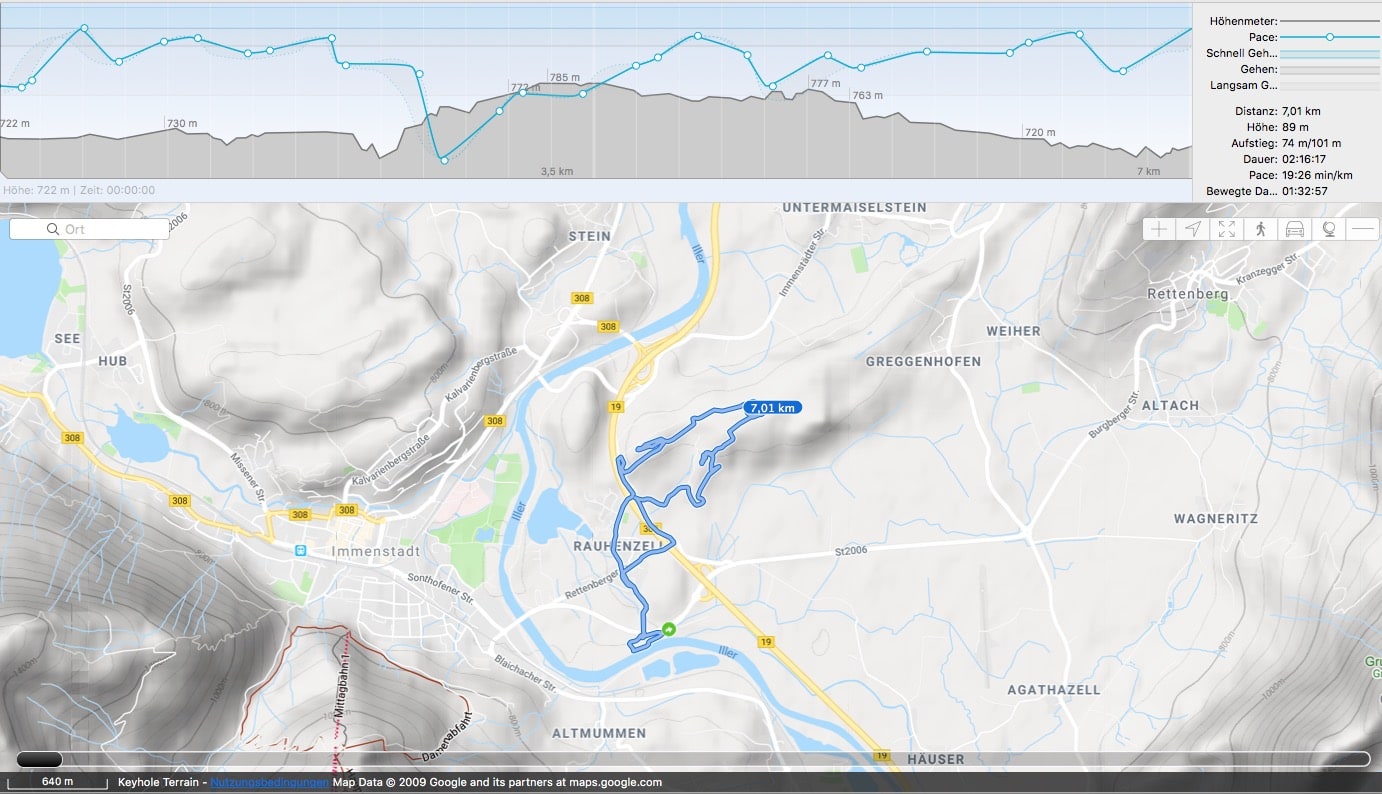Click the magnifier icon in the Ort field
The image size is (1382, 794).
53,229
